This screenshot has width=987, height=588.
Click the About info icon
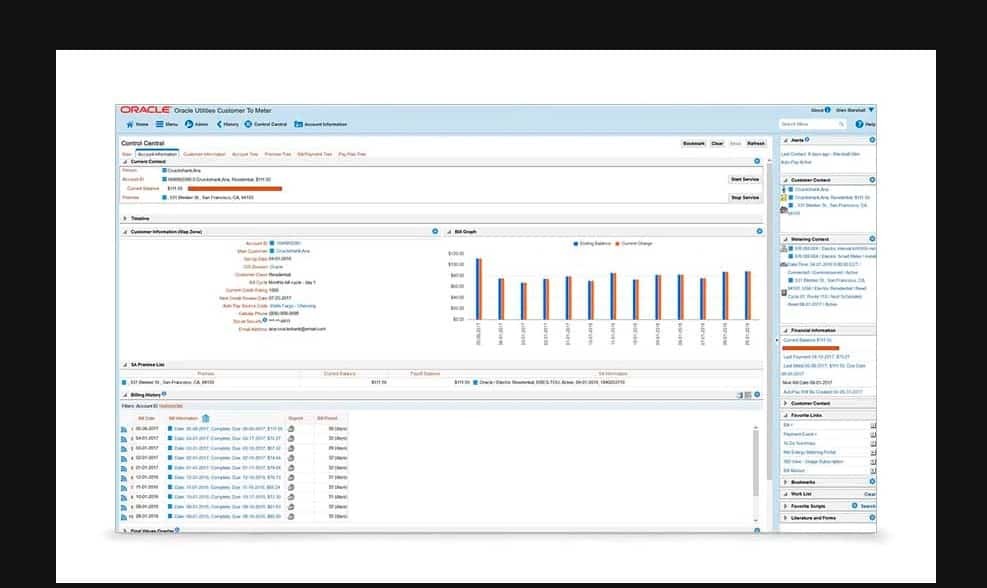pyautogui.click(x=827, y=110)
